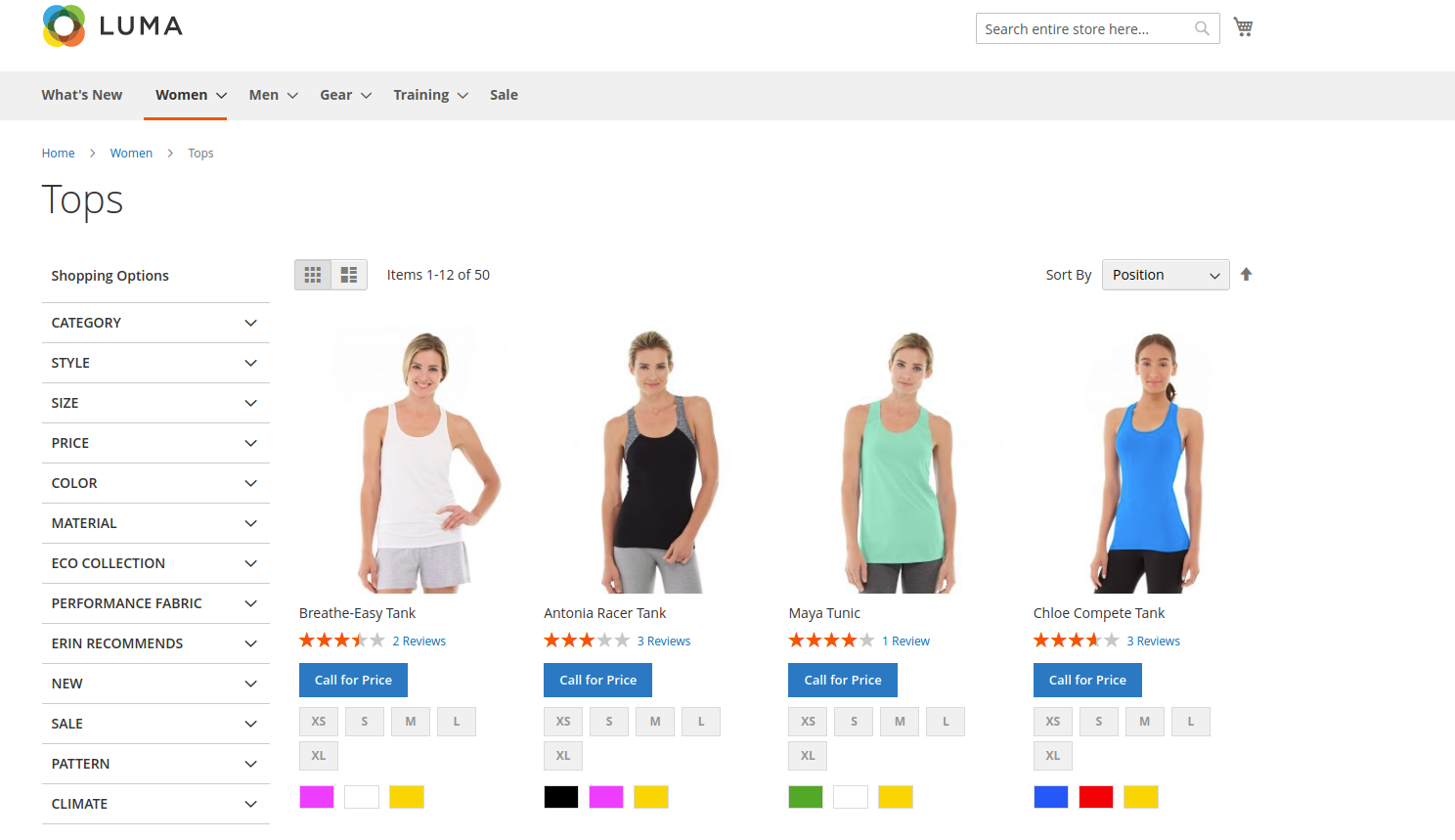The height and width of the screenshot is (840, 1455).
Task: Choose size M for Antonia Racer Tank
Action: coord(655,722)
